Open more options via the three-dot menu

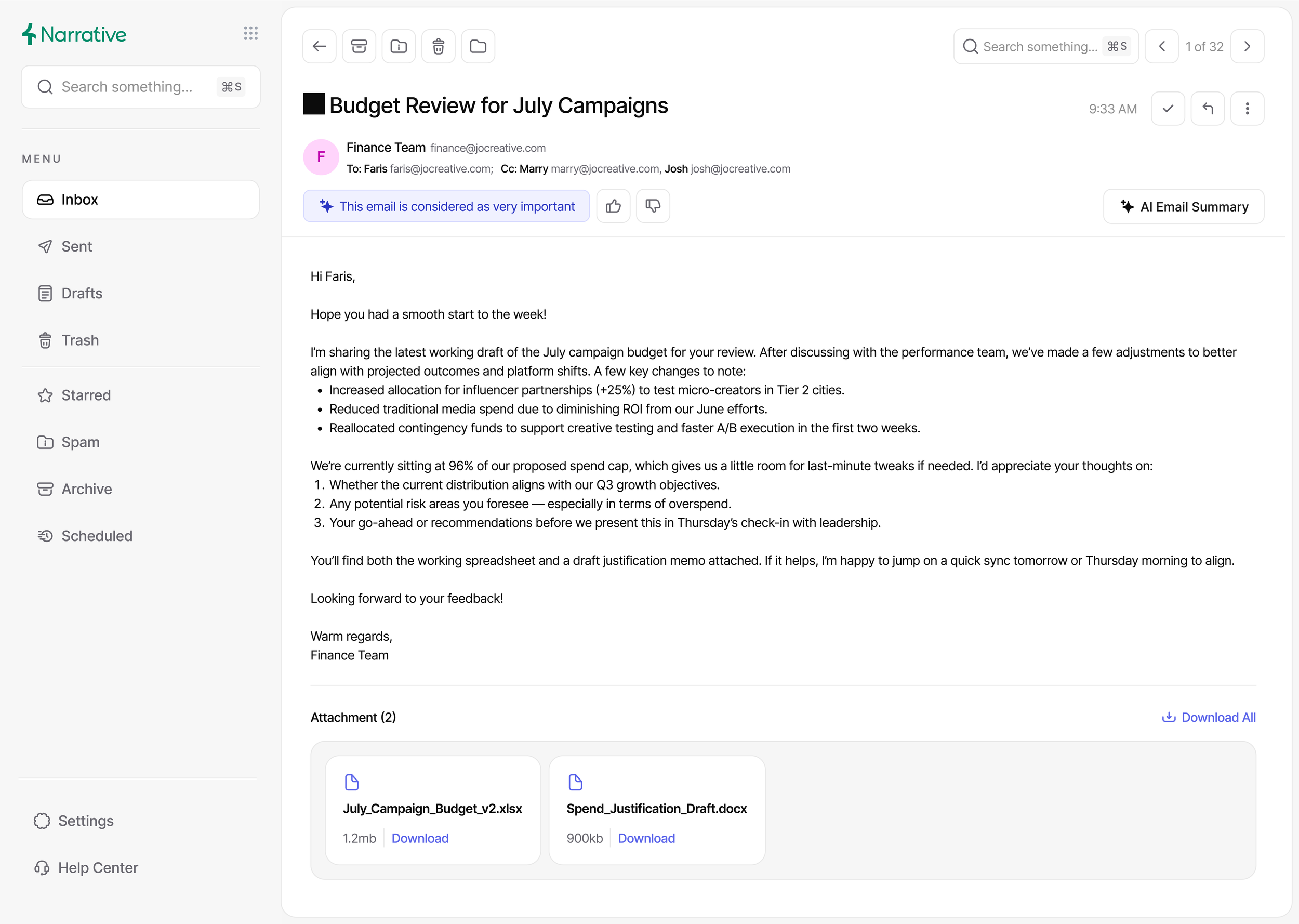(1248, 108)
